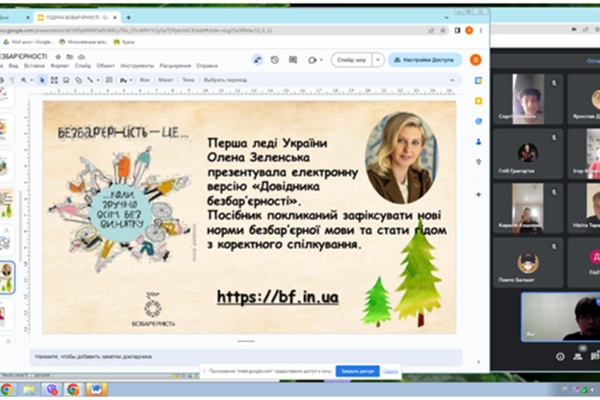Open the comments panel icon

pyautogui.click(x=293, y=60)
